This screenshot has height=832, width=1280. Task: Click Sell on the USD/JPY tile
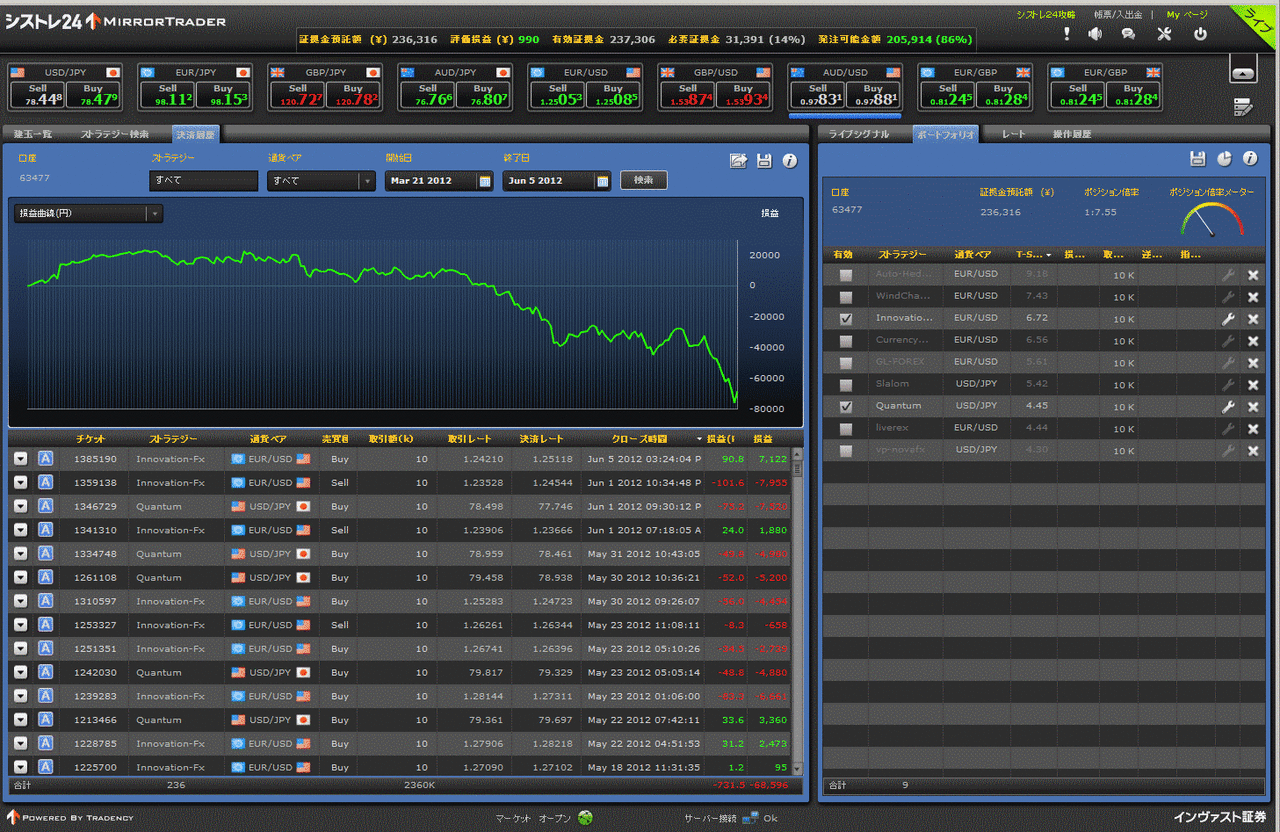38,95
